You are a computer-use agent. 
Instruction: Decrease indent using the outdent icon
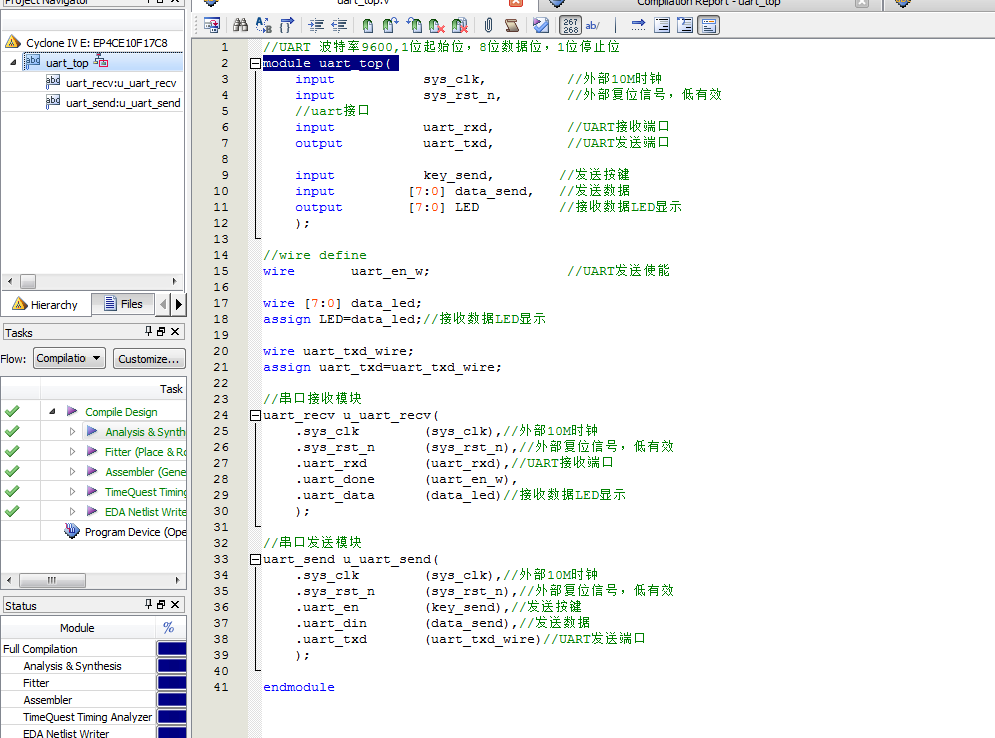click(x=339, y=25)
